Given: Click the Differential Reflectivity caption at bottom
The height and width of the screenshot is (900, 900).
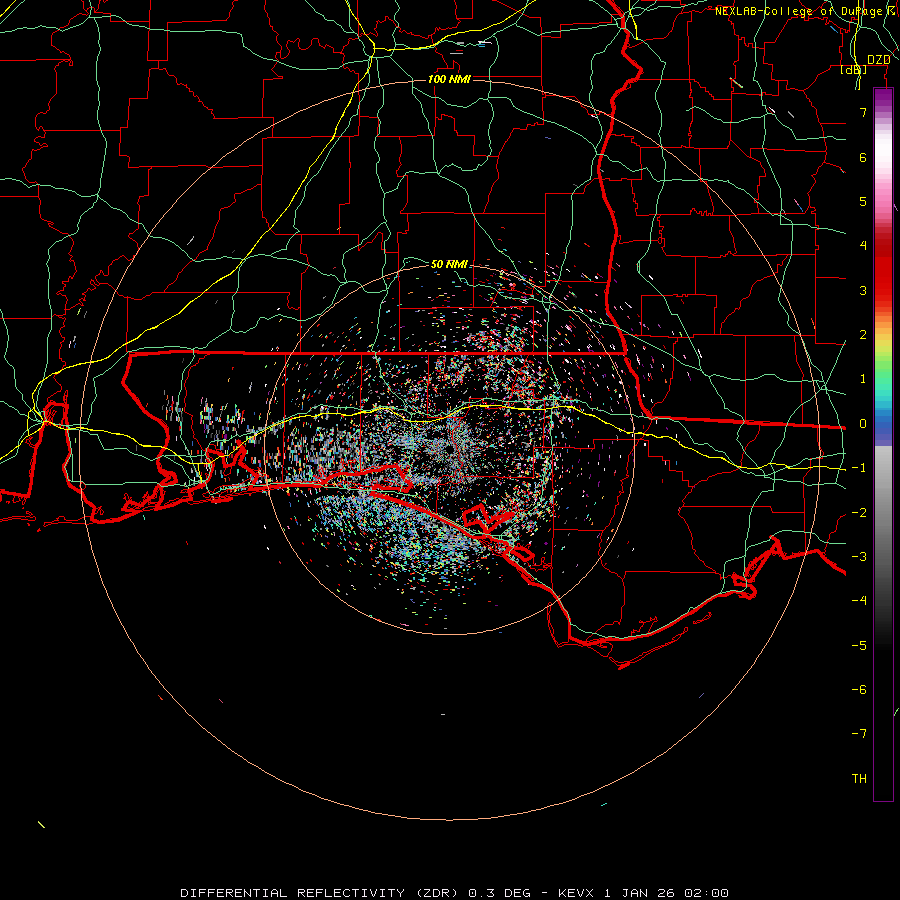Looking at the screenshot, I should coord(455,893).
